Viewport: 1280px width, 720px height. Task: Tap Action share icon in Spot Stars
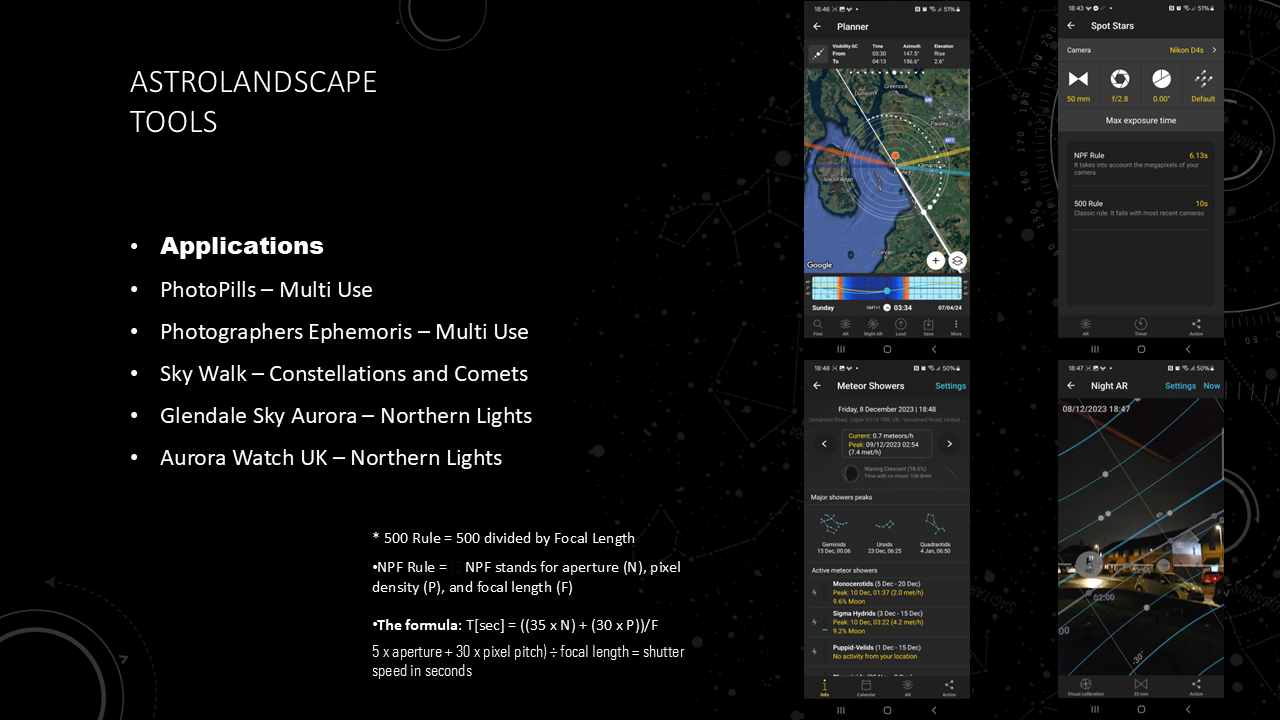1196,326
